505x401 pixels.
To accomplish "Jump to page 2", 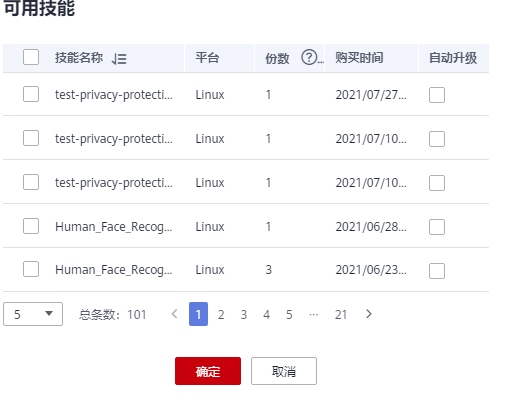I will click(221, 314).
